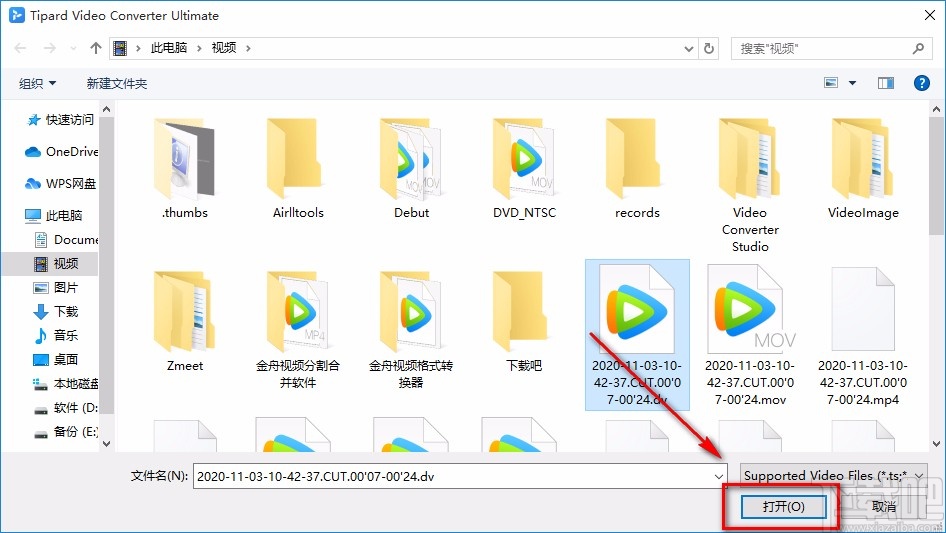Open the view options dropdown arrow
The height and width of the screenshot is (533, 946).
(x=852, y=83)
